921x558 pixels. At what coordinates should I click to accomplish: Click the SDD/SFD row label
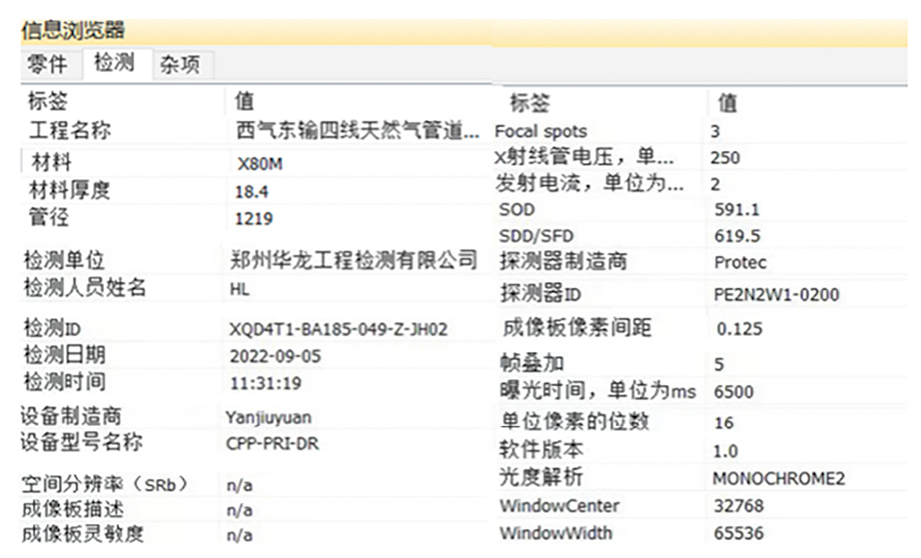[534, 236]
